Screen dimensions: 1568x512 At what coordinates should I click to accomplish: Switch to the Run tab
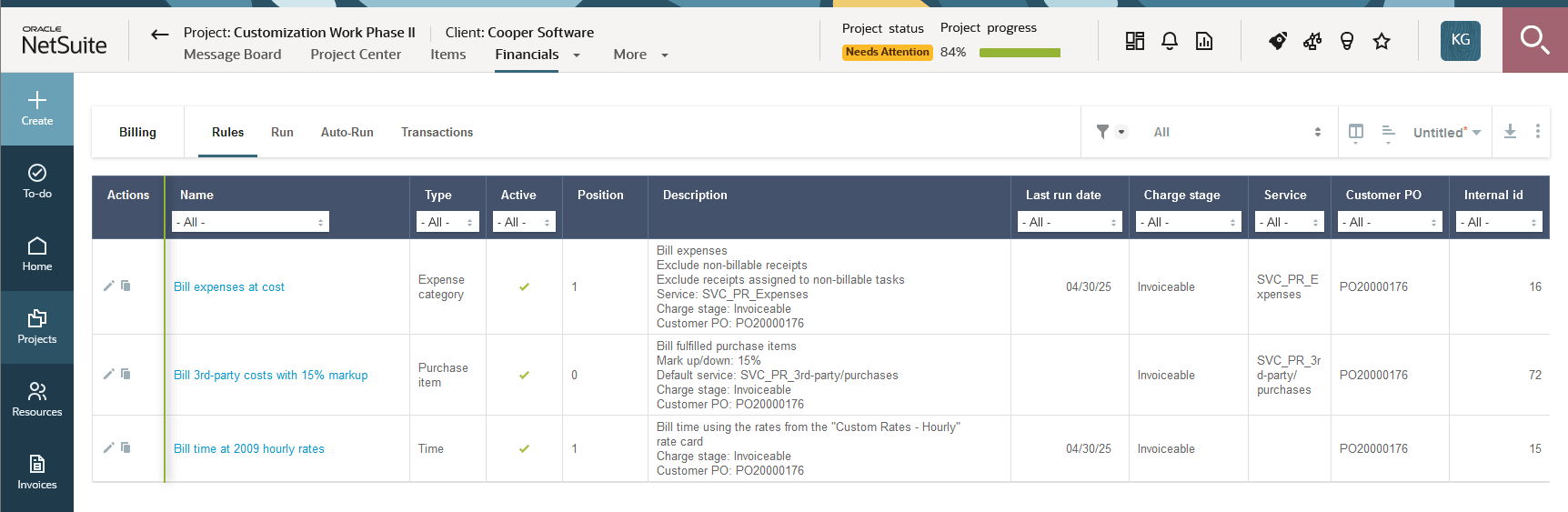pyautogui.click(x=282, y=132)
